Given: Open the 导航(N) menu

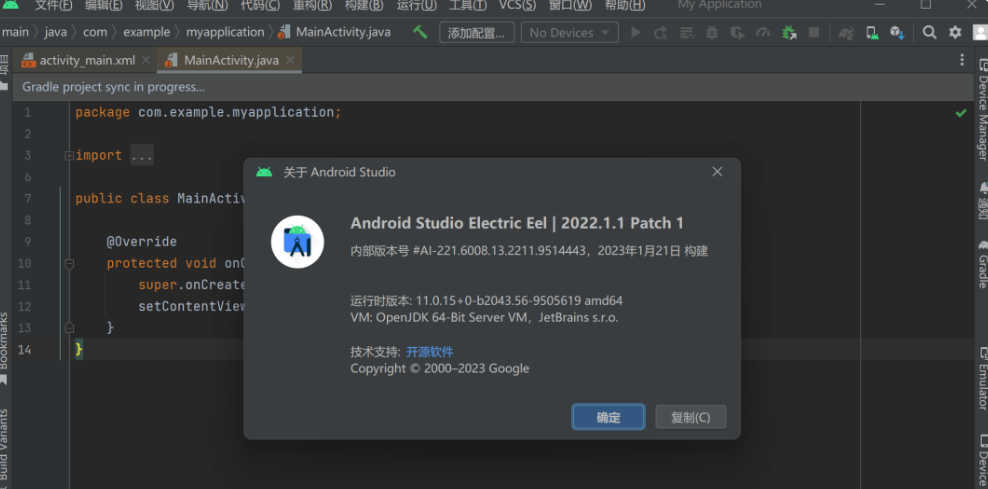Looking at the screenshot, I should coord(207,5).
